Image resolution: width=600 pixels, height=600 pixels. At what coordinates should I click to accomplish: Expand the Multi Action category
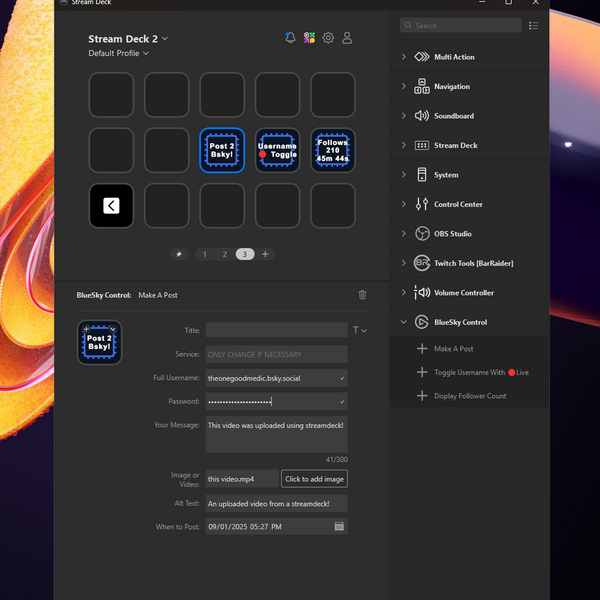click(x=404, y=57)
